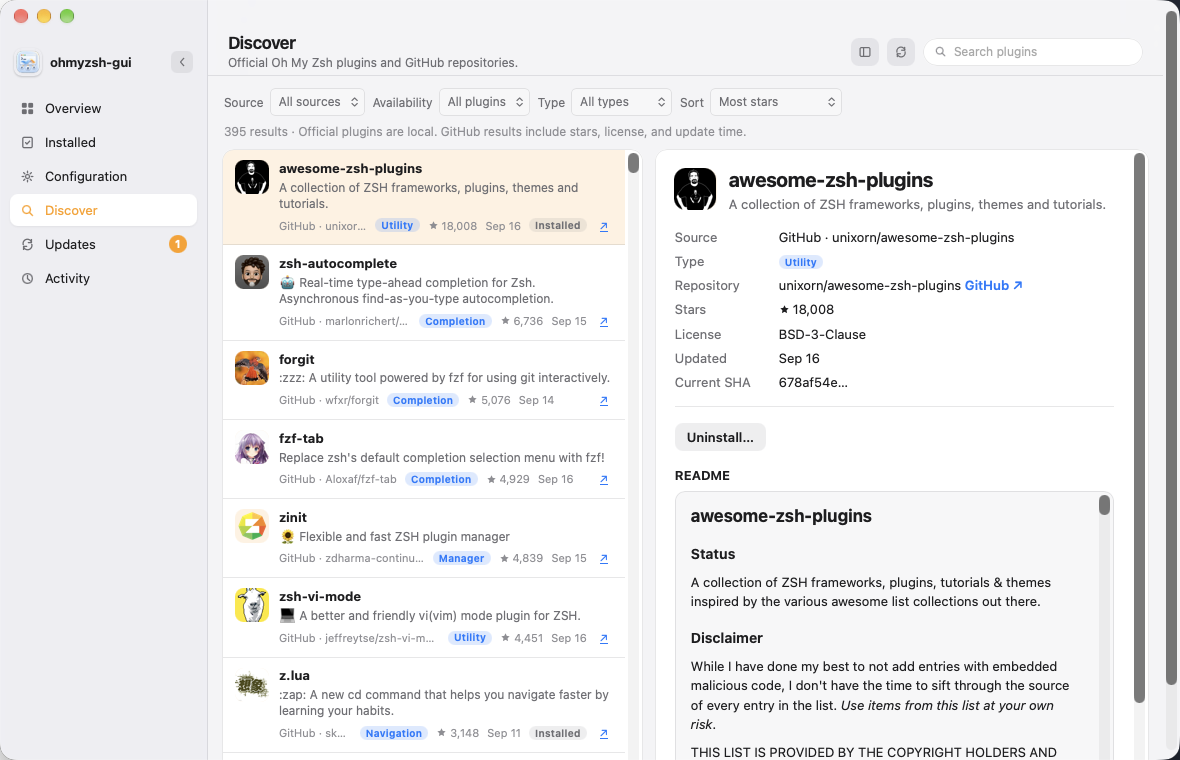
Task: Select the Discover sidebar item
Action: coord(103,210)
